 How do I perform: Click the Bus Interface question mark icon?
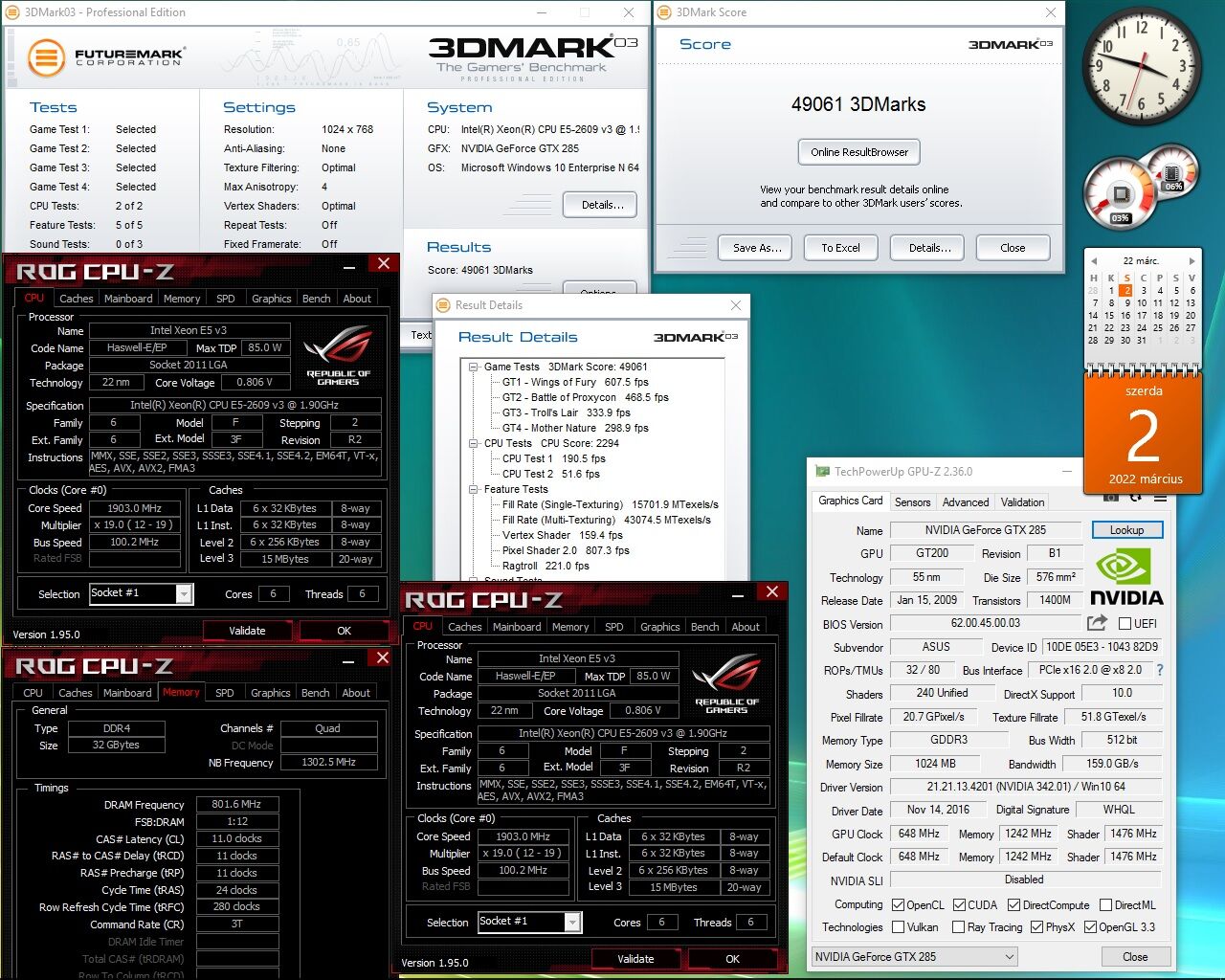pyautogui.click(x=1160, y=670)
